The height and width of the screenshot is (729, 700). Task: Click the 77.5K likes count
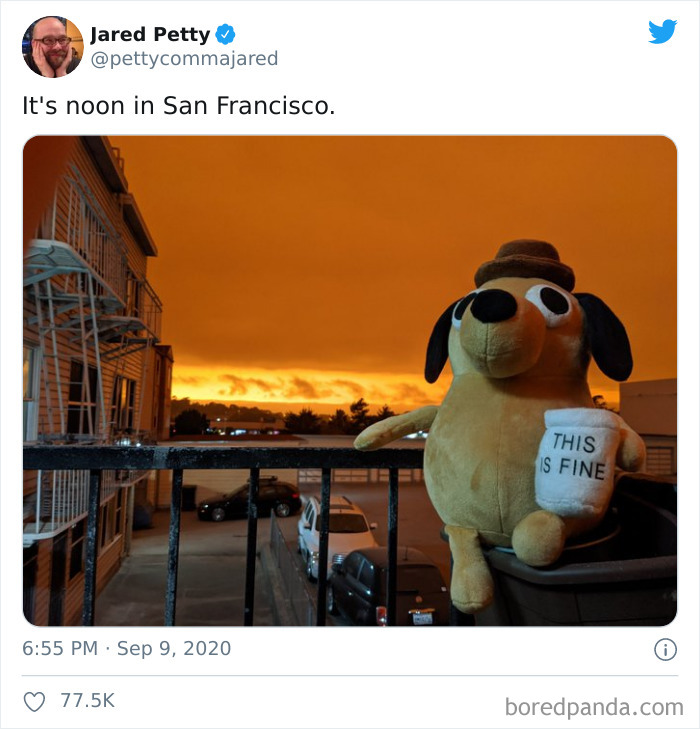(x=87, y=701)
